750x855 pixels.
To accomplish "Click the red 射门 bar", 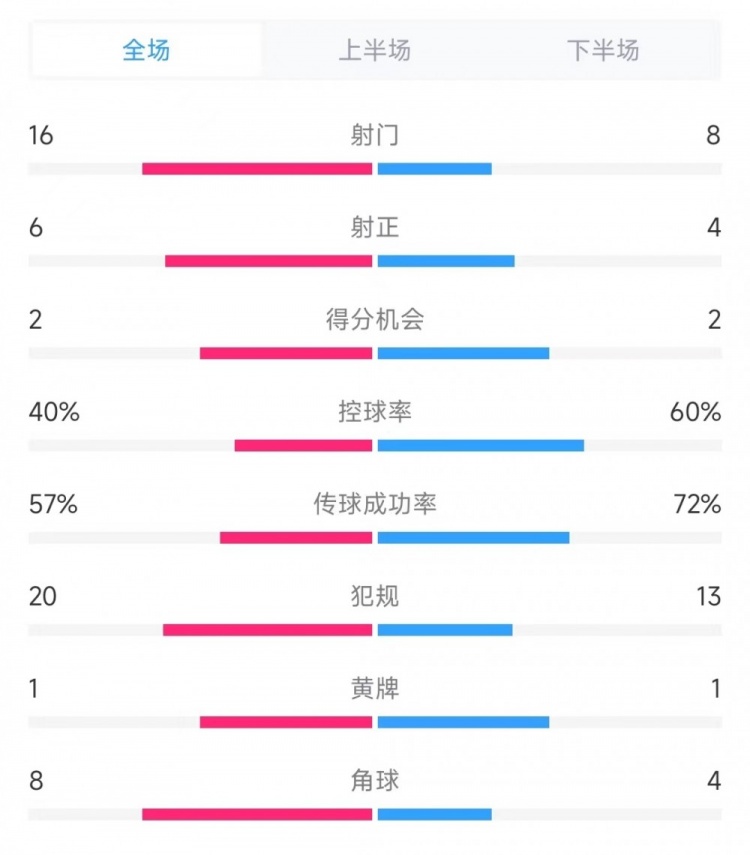I will click(x=257, y=169).
